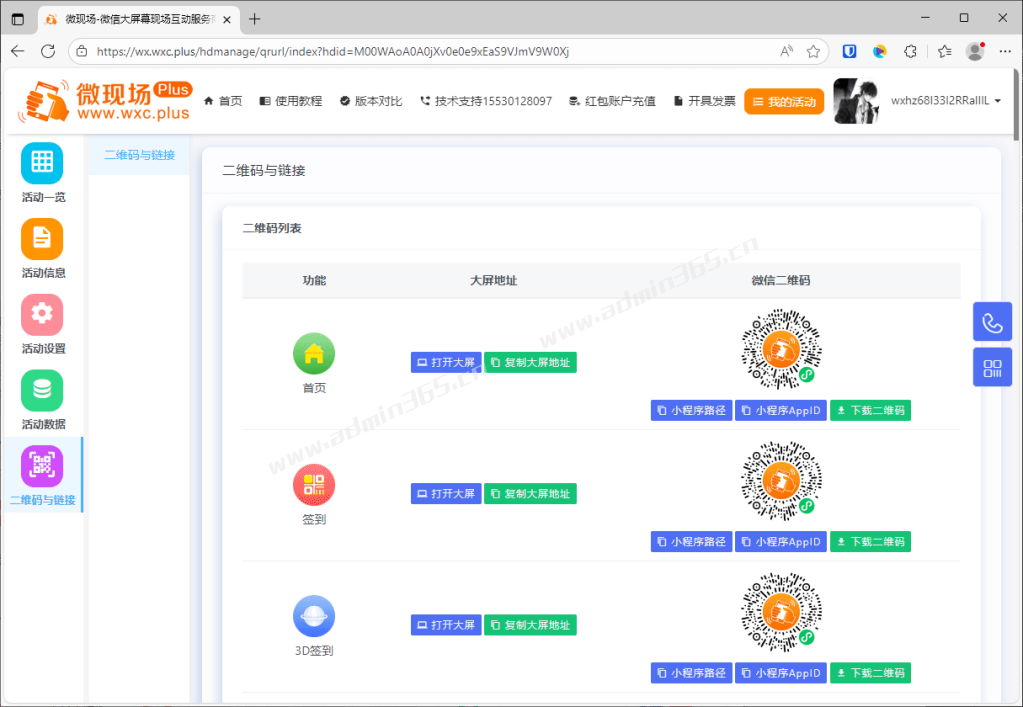Open browser Settings and more menu

click(1005, 51)
